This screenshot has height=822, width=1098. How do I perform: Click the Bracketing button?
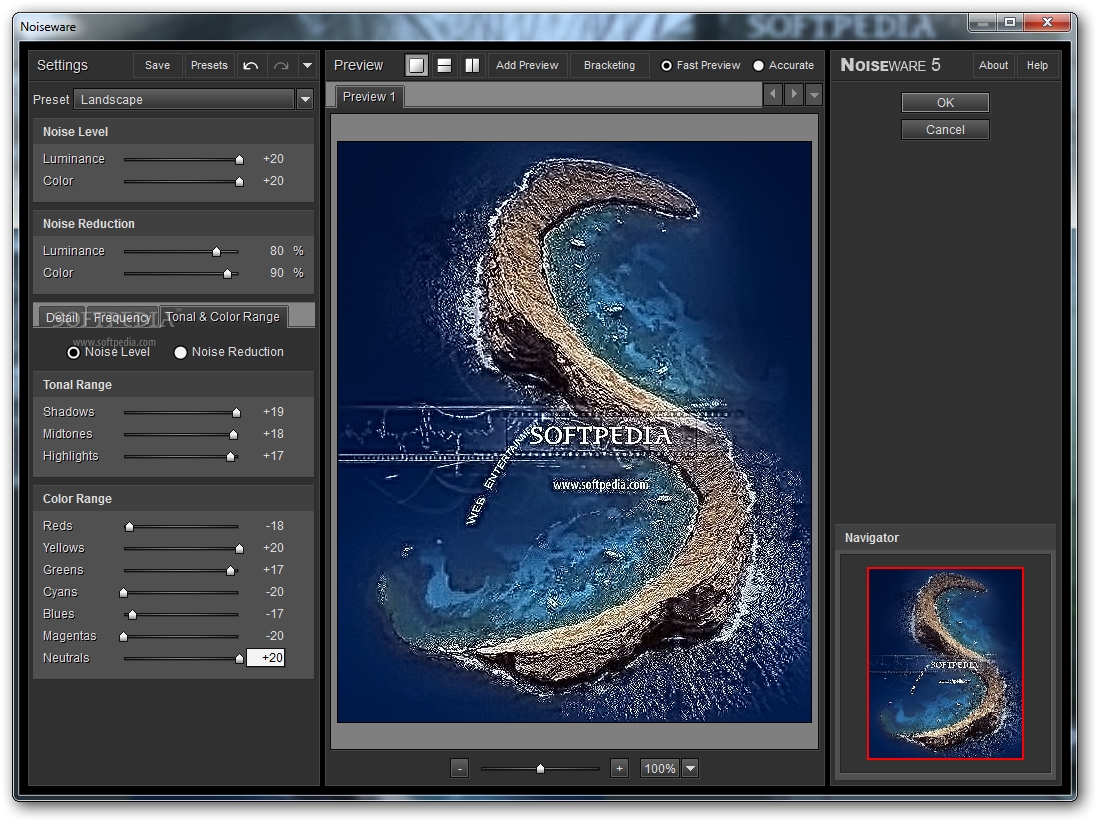pyautogui.click(x=609, y=65)
